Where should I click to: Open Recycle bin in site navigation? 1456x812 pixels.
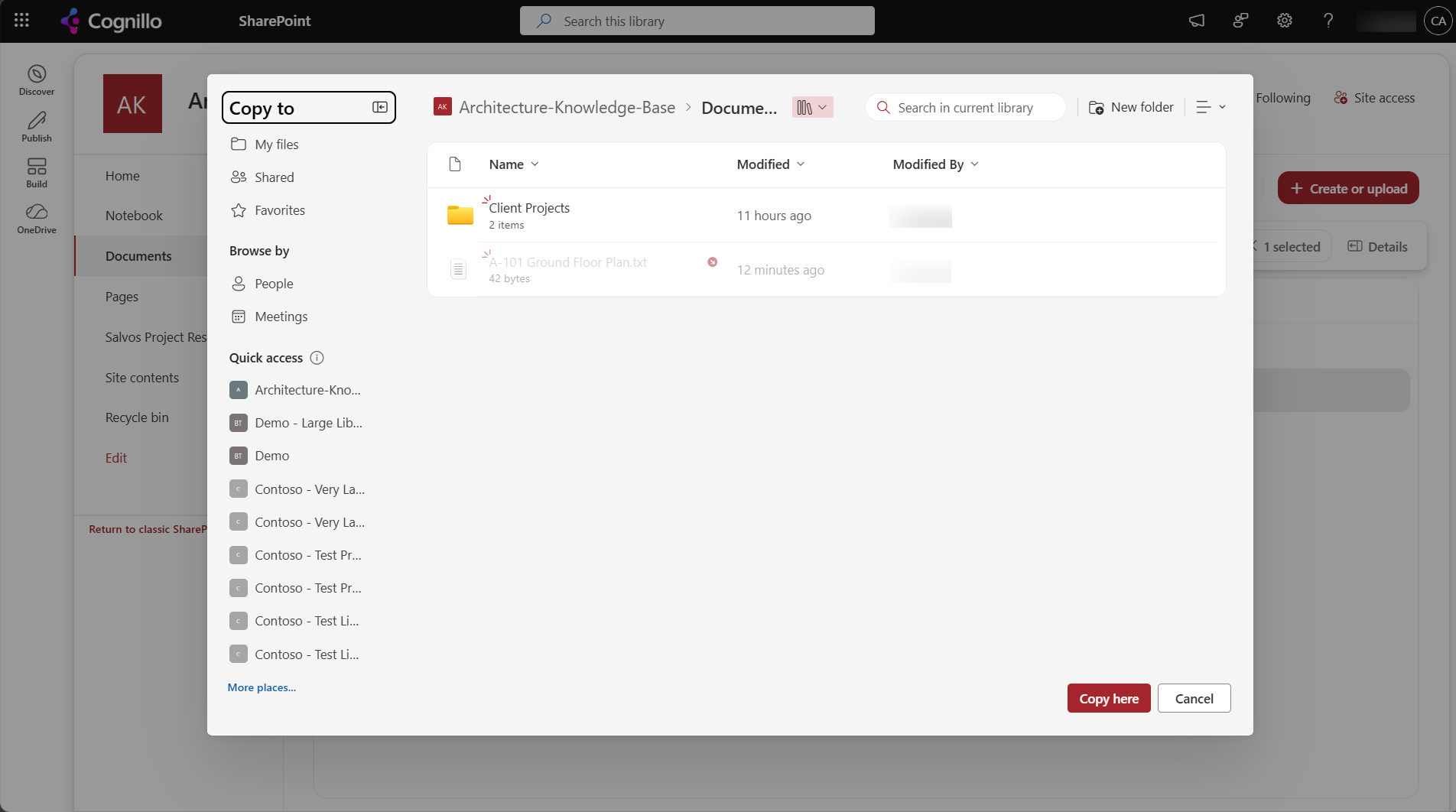click(x=137, y=417)
